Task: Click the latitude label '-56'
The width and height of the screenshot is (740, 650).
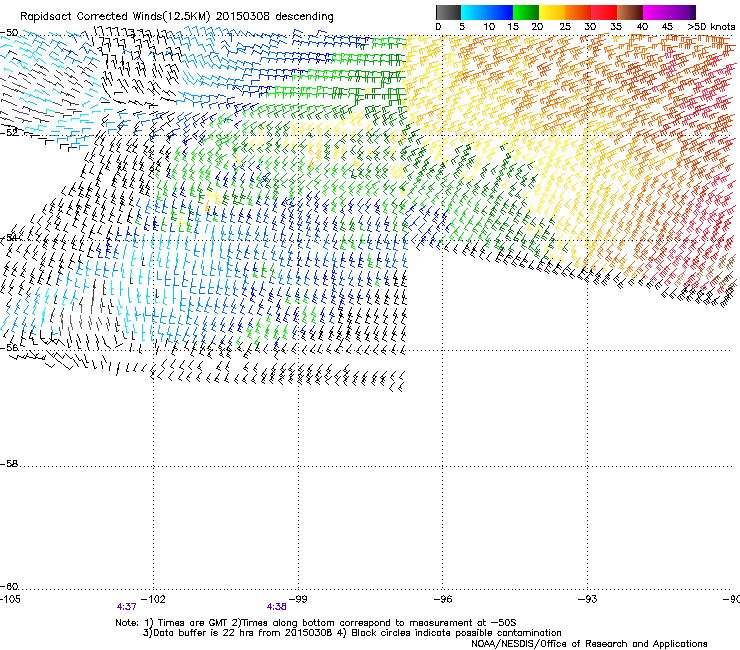Action: pos(9,348)
